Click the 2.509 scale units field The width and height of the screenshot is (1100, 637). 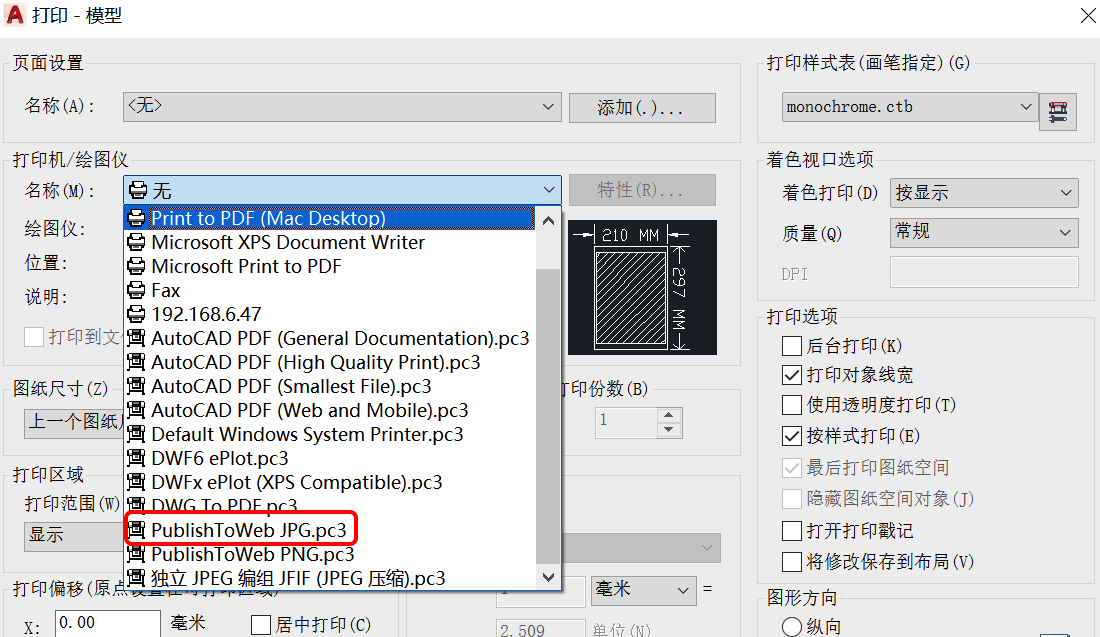point(541,629)
